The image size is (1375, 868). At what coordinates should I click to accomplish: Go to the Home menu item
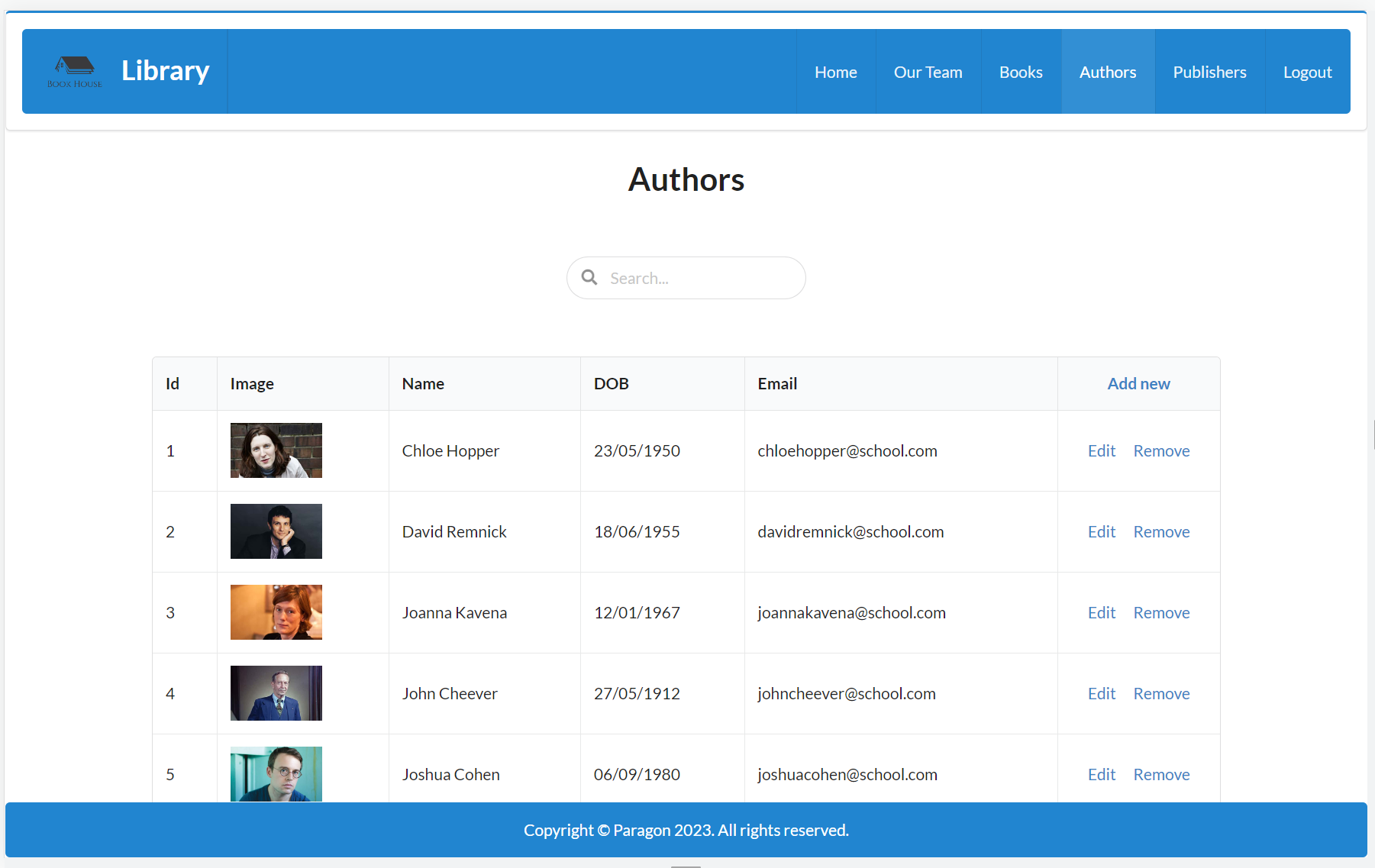[x=835, y=72]
